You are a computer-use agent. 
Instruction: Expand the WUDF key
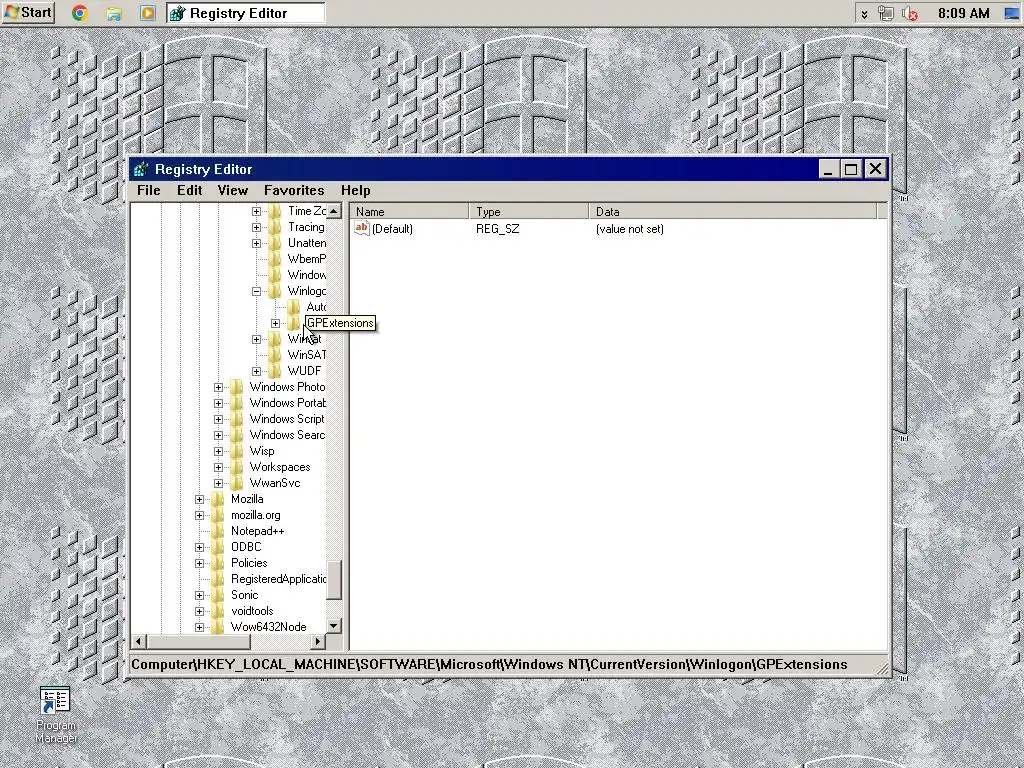[257, 371]
